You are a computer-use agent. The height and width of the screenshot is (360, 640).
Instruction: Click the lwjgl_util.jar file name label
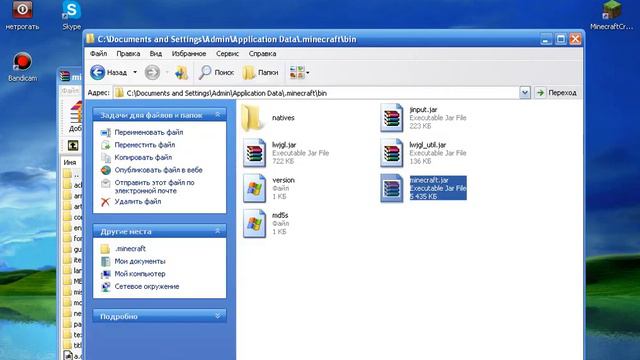428,145
